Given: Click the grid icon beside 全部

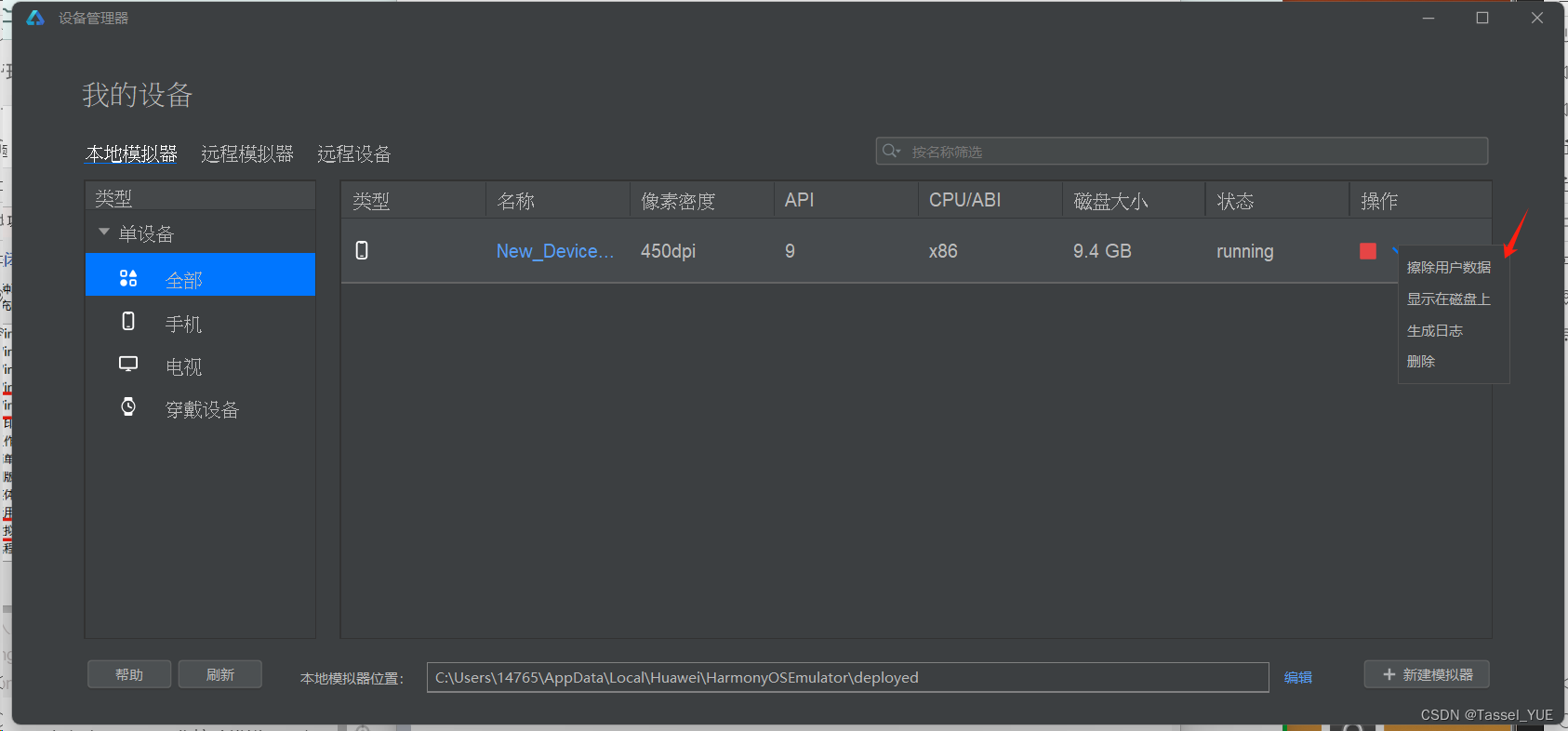Looking at the screenshot, I should pos(128,278).
